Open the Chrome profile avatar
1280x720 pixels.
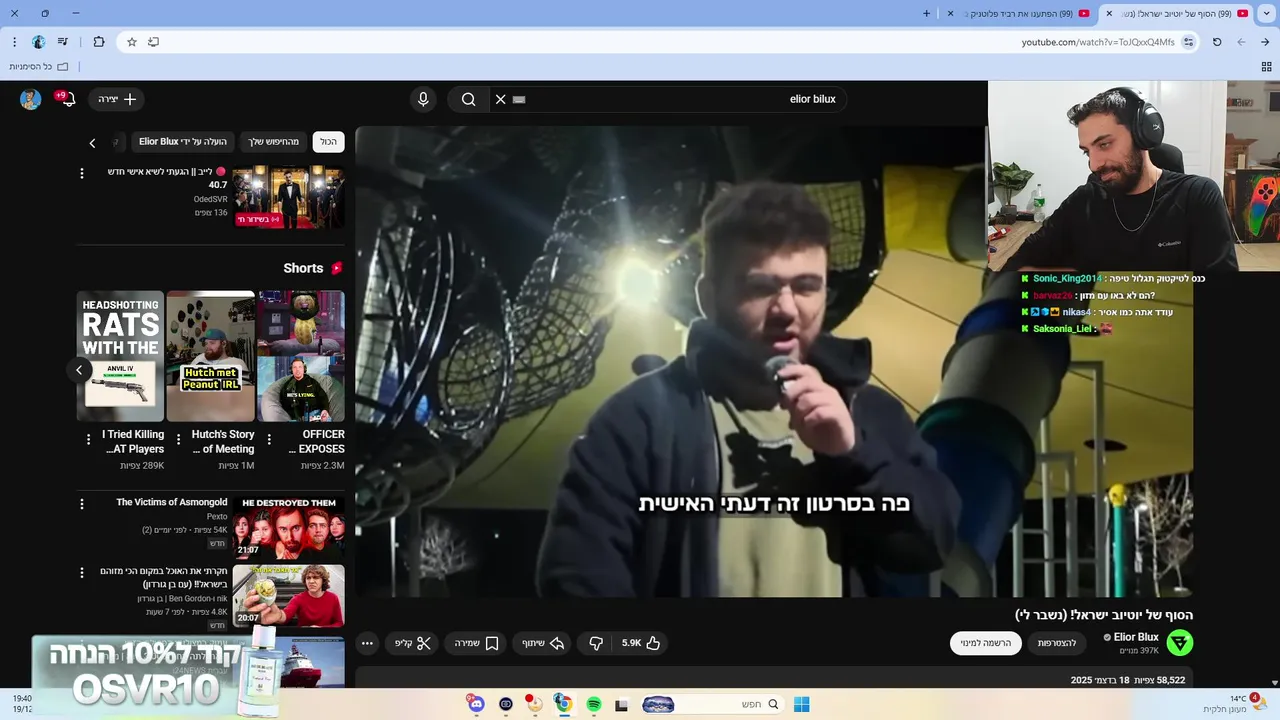point(39,42)
